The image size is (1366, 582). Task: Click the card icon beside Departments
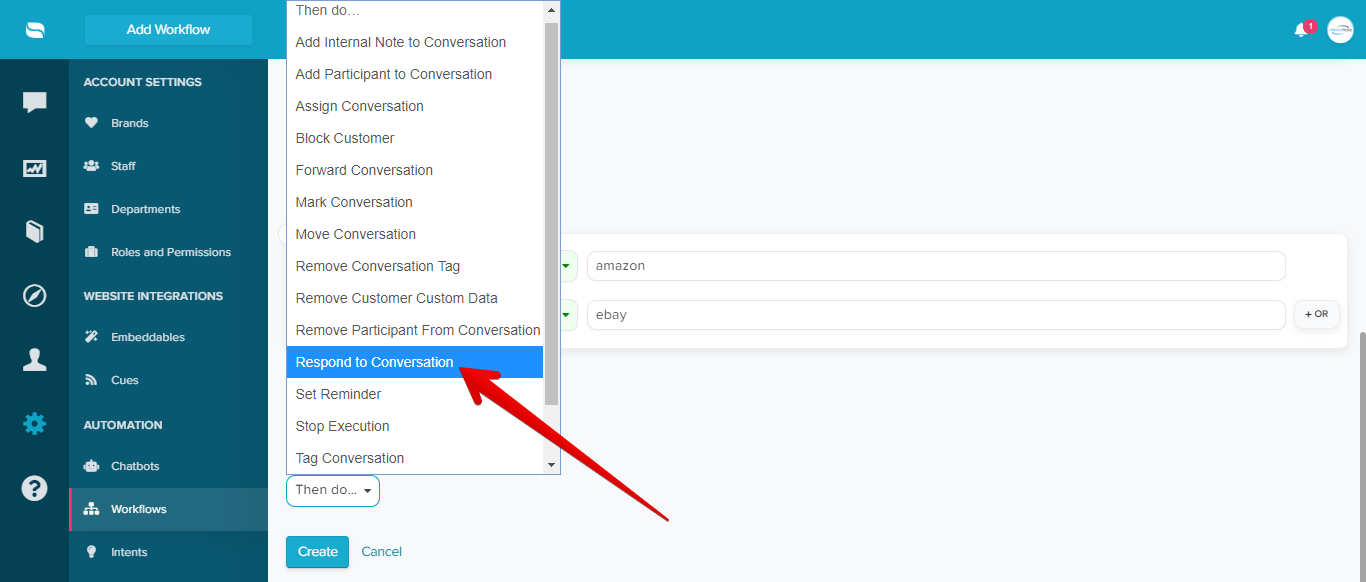[92, 209]
